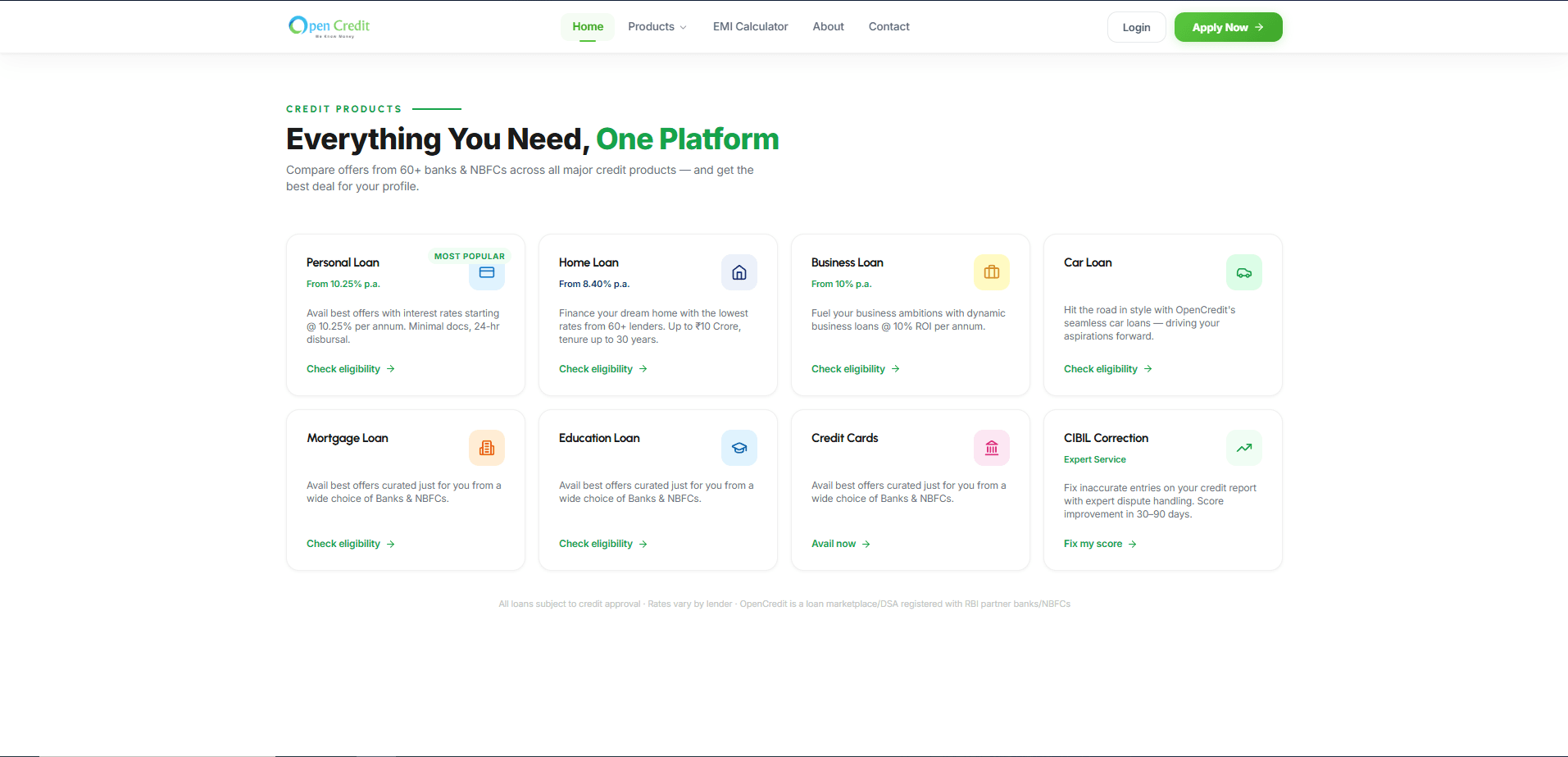Click Fix my score link
Viewport: 1568px width, 757px height.
pyautogui.click(x=1100, y=544)
